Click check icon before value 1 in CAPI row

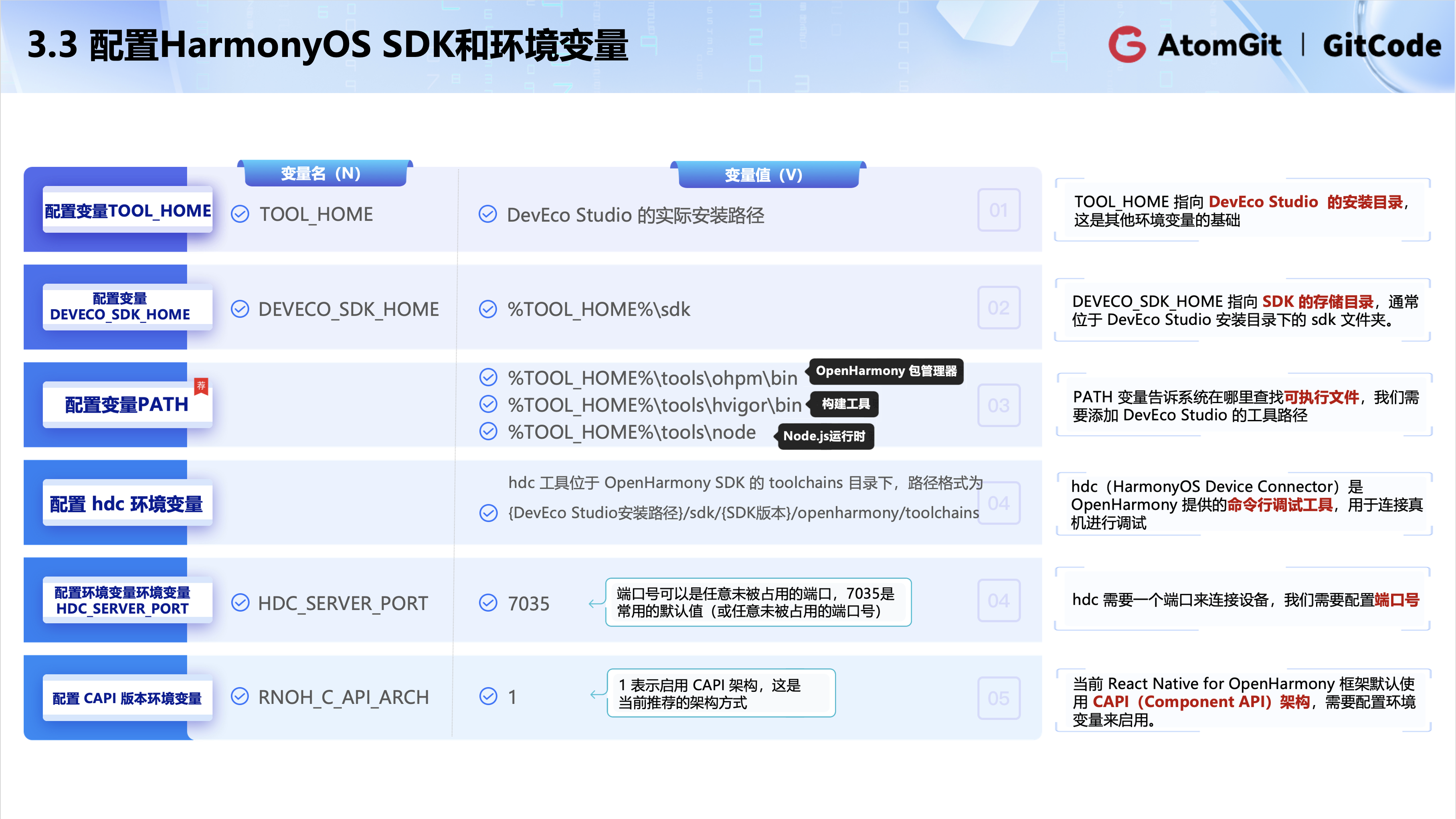(x=488, y=696)
